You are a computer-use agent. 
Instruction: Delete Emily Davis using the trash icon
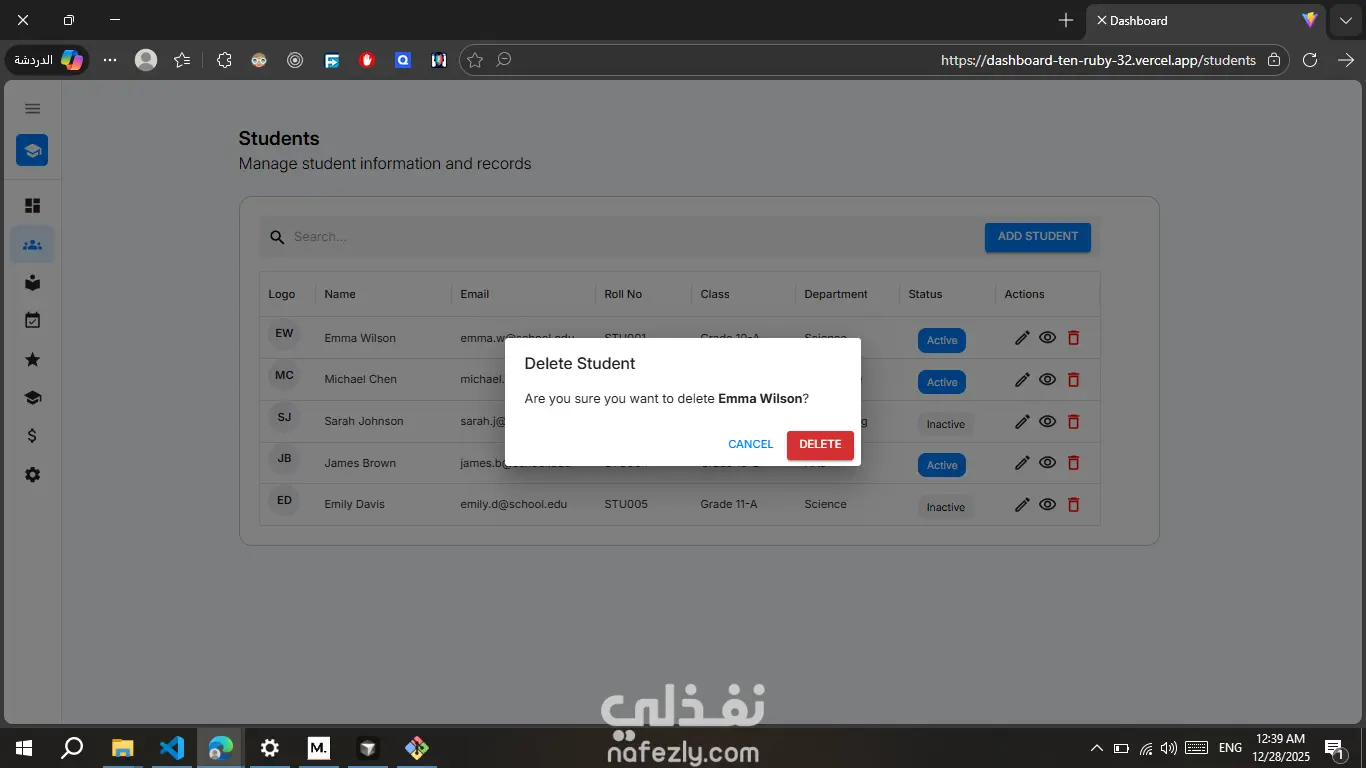pos(1074,505)
